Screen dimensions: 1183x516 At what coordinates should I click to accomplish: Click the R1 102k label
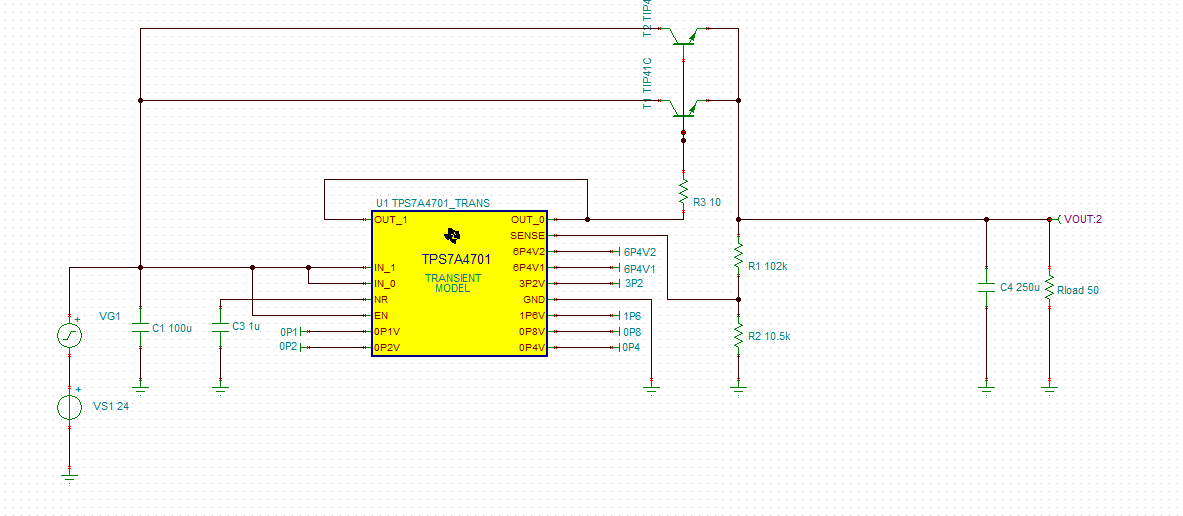(x=767, y=266)
